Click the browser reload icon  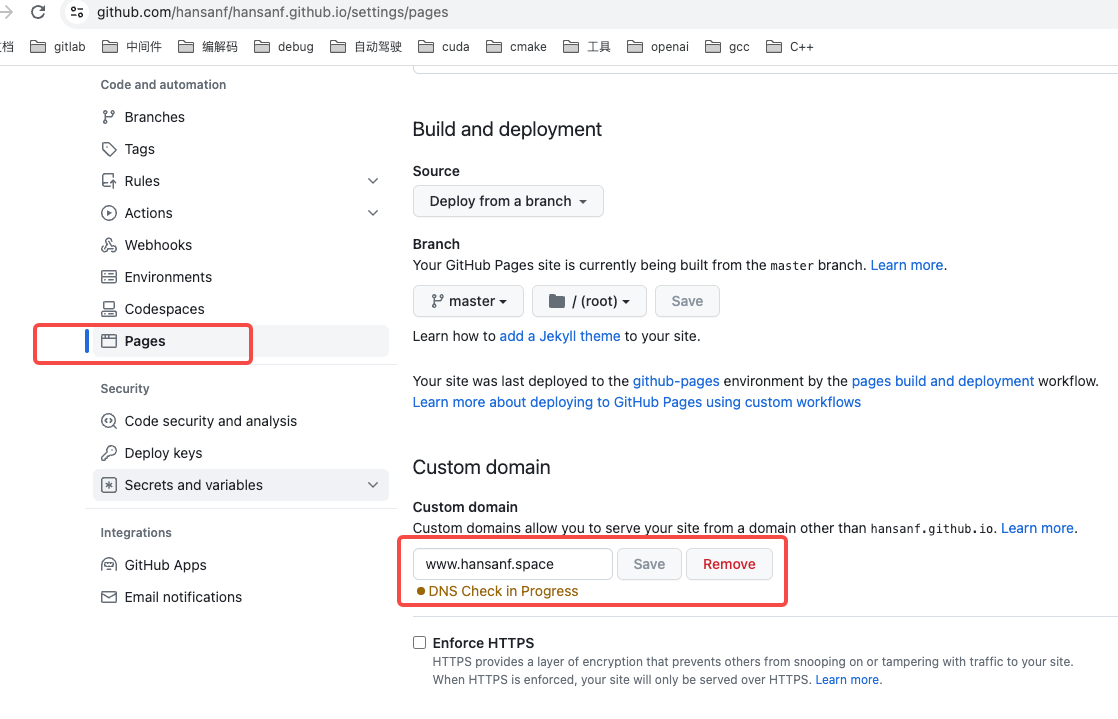pos(38,12)
